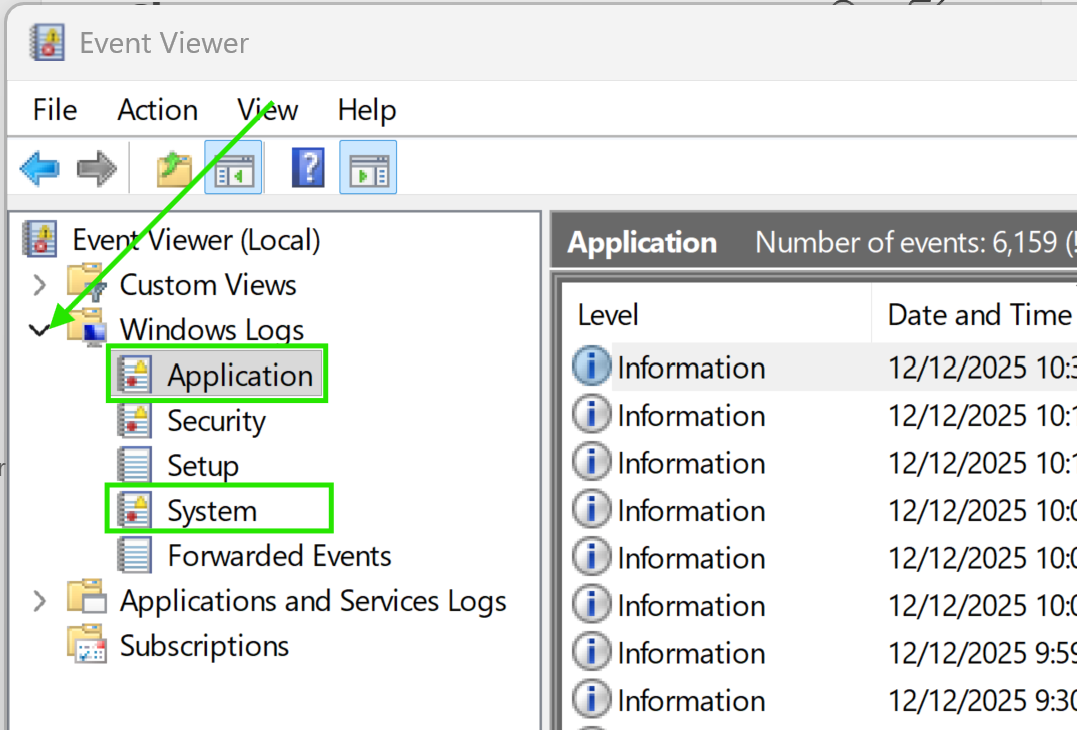The image size is (1077, 730).
Task: Click the Applications and Services Logs folder icon
Action: click(x=87, y=598)
